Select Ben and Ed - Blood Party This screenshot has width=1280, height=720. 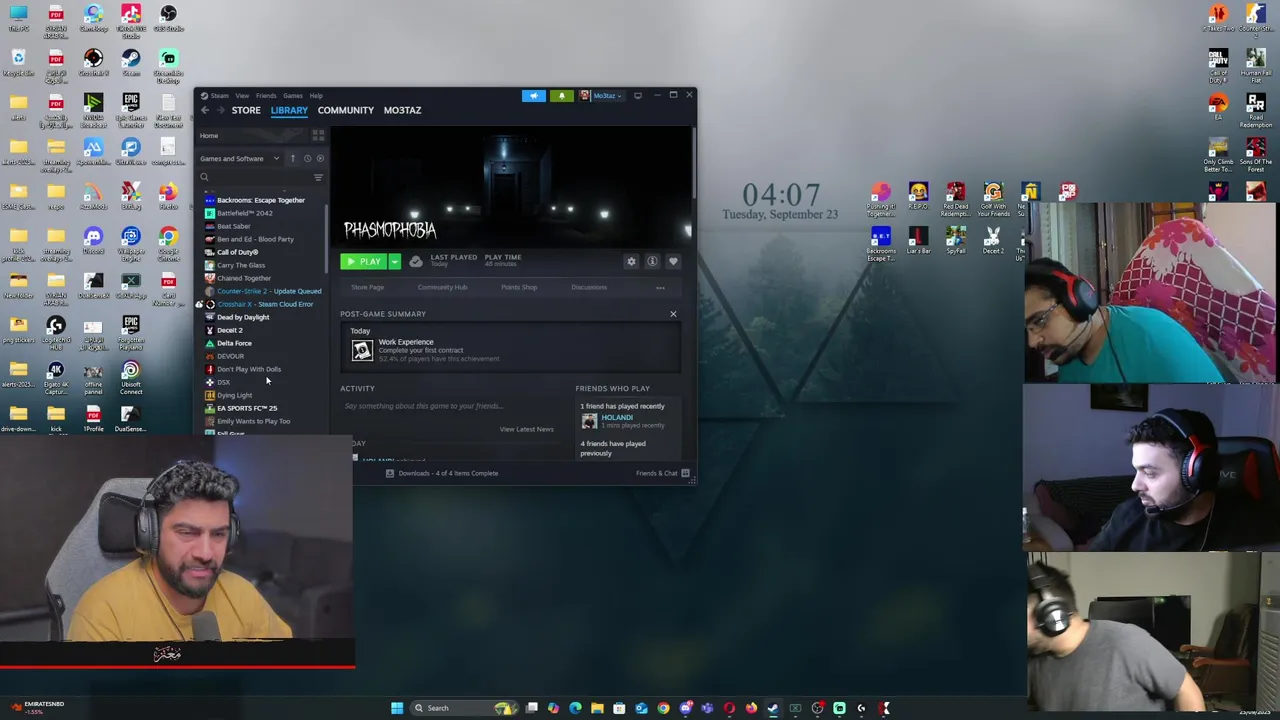point(255,239)
